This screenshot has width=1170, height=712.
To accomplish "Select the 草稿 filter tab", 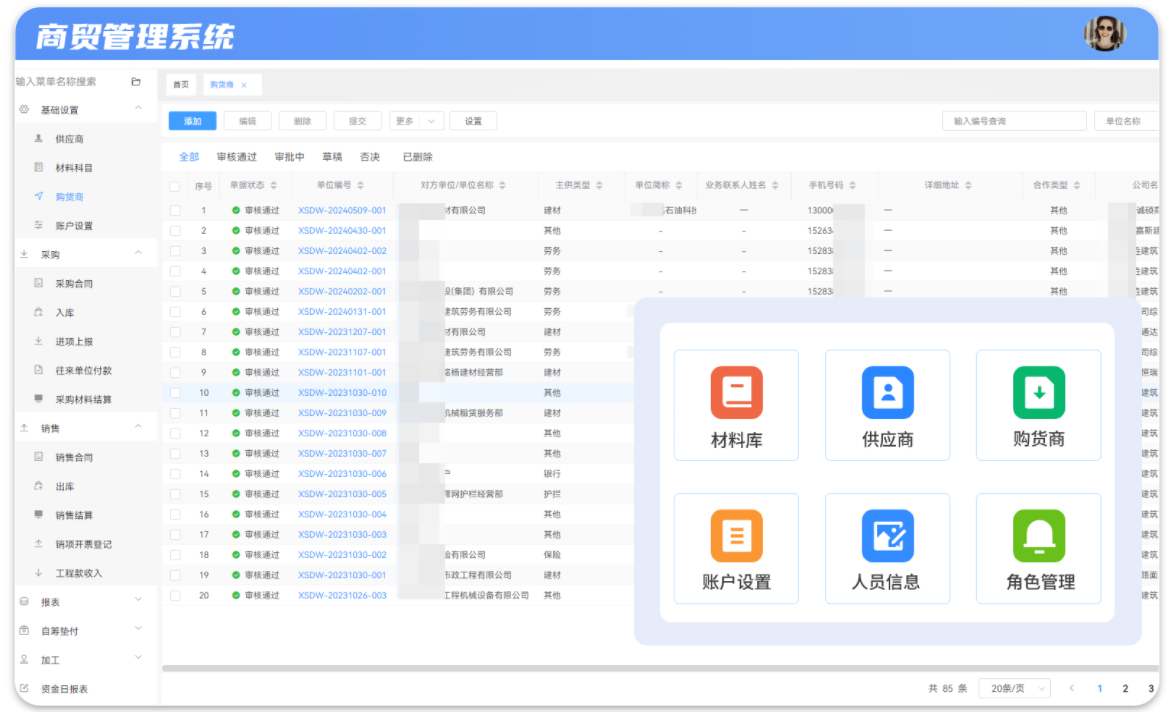I will click(x=332, y=157).
